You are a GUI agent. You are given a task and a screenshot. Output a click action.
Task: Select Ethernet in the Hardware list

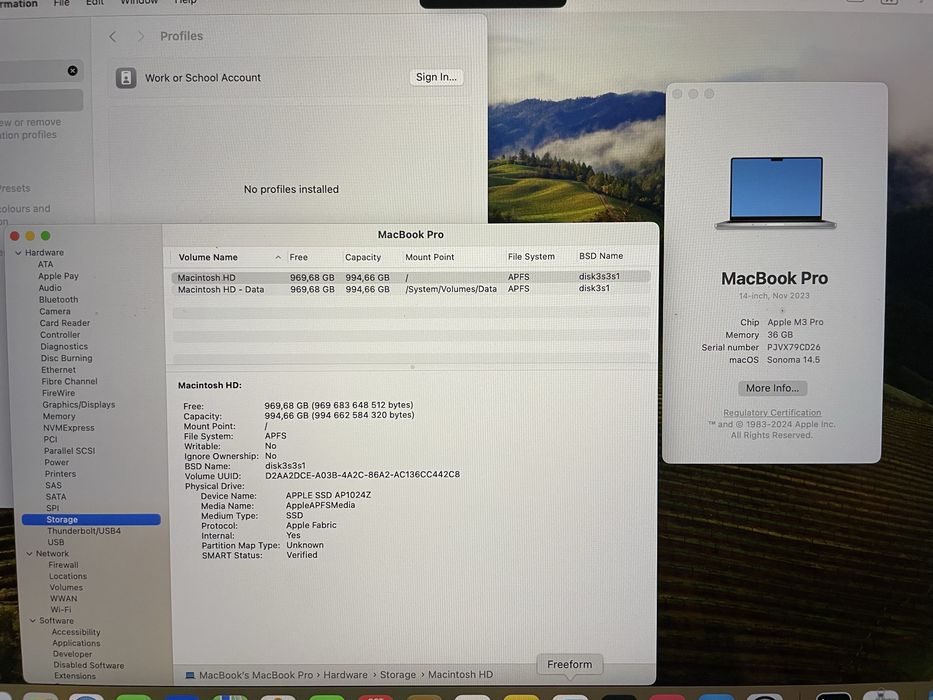pos(58,370)
